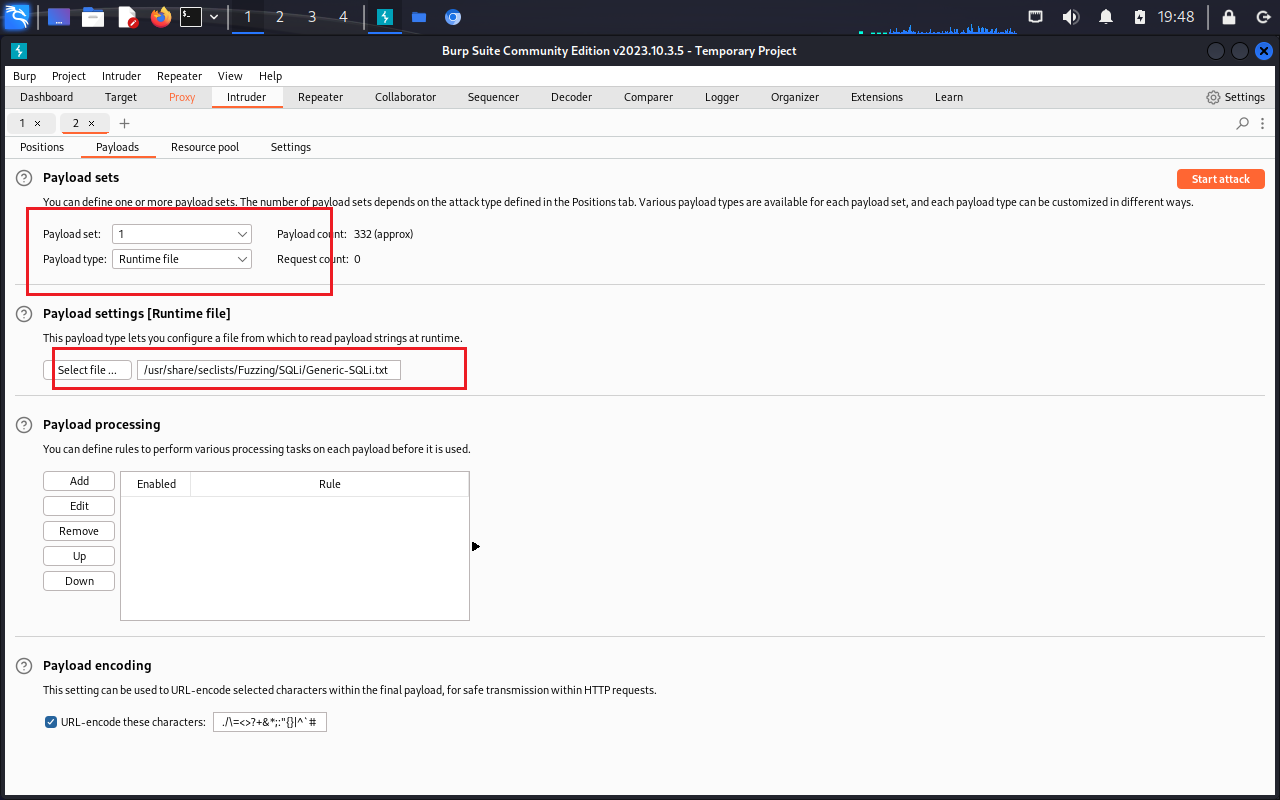Click the show desktop panel icon
The height and width of the screenshot is (800, 1280).
pyautogui.click(x=59, y=17)
